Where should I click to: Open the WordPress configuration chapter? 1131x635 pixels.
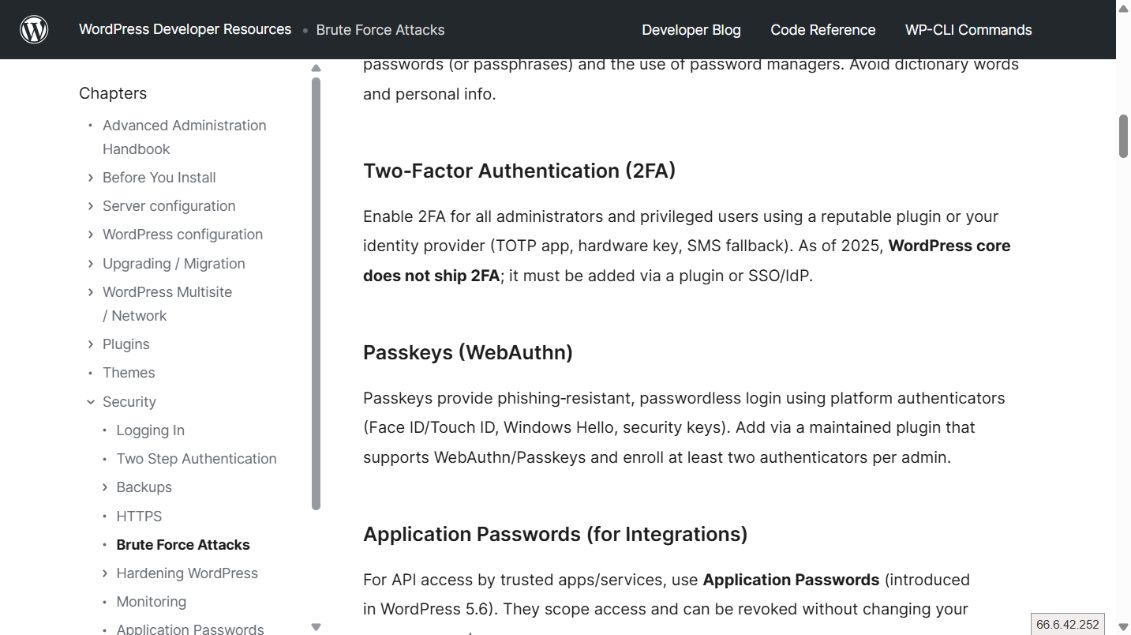(182, 235)
